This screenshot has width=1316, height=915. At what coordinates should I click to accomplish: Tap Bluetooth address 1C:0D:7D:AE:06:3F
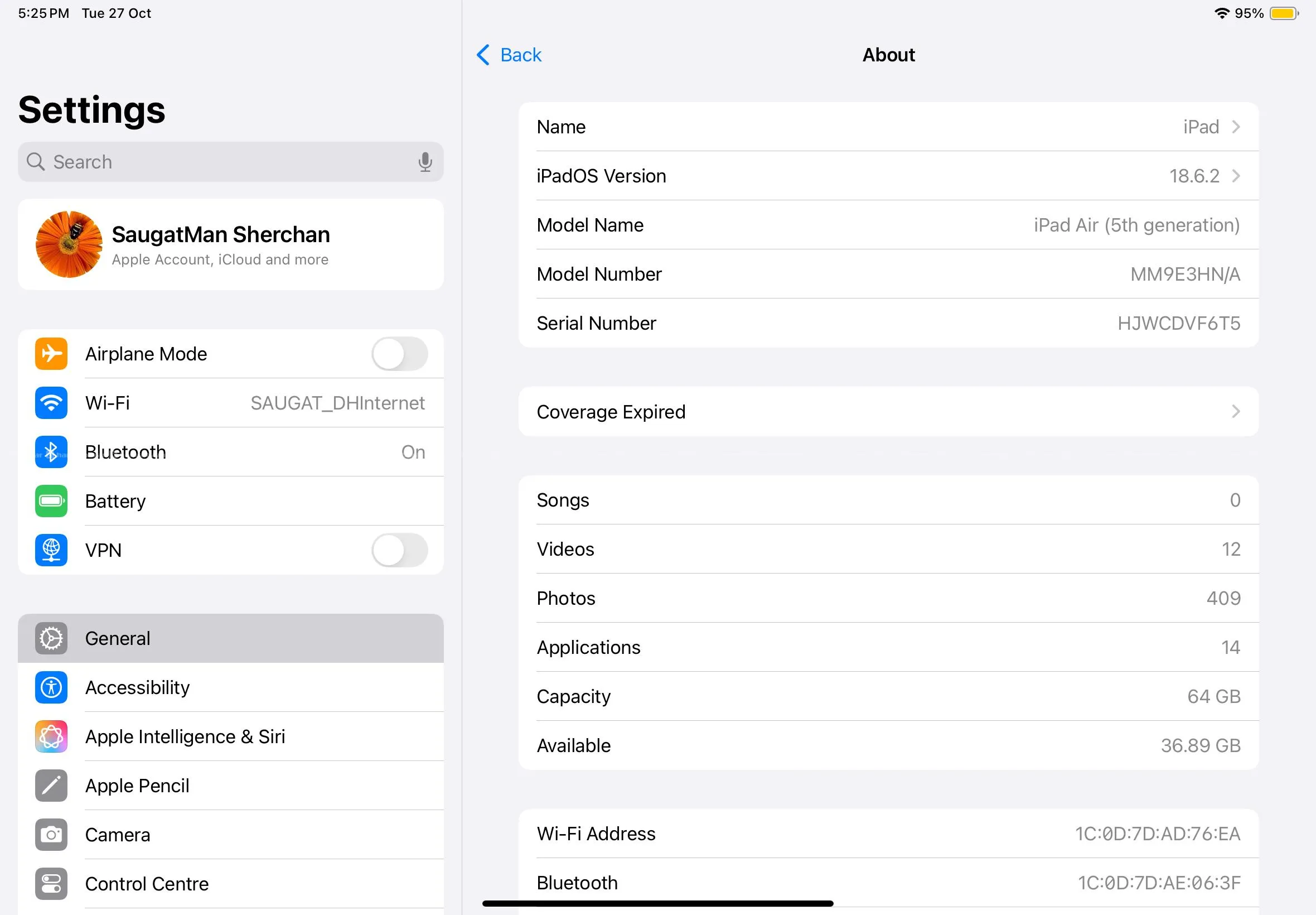coord(1159,883)
